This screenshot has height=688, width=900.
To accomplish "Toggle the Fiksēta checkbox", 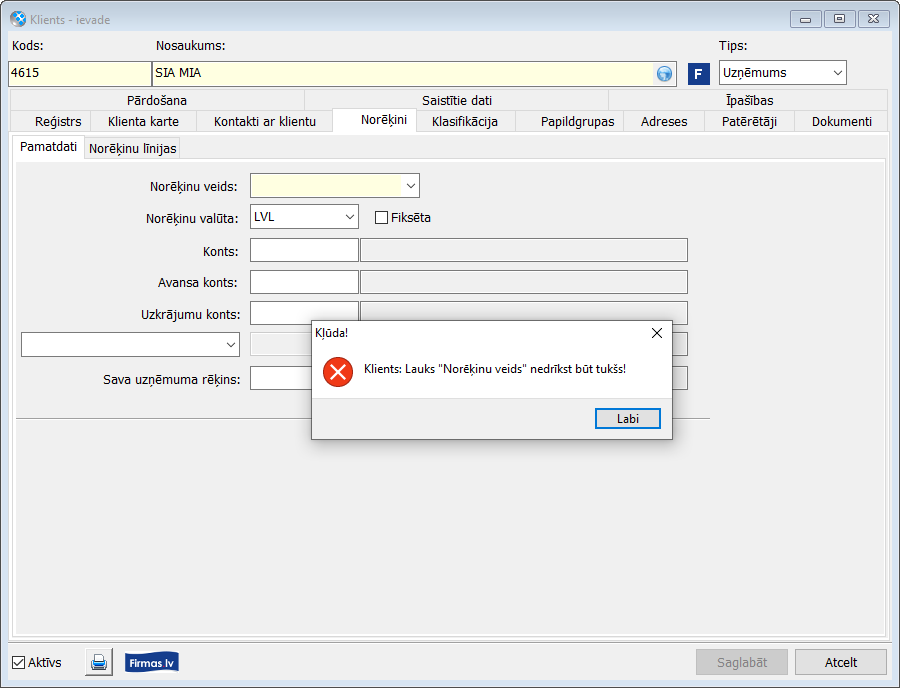I will 381,217.
